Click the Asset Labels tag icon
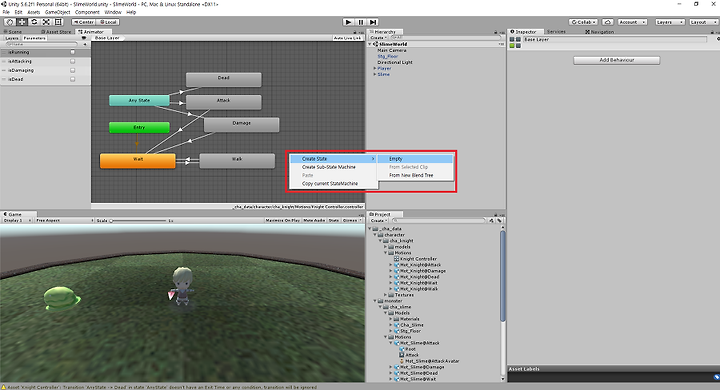Screen dimensions: 720x390 point(716,377)
